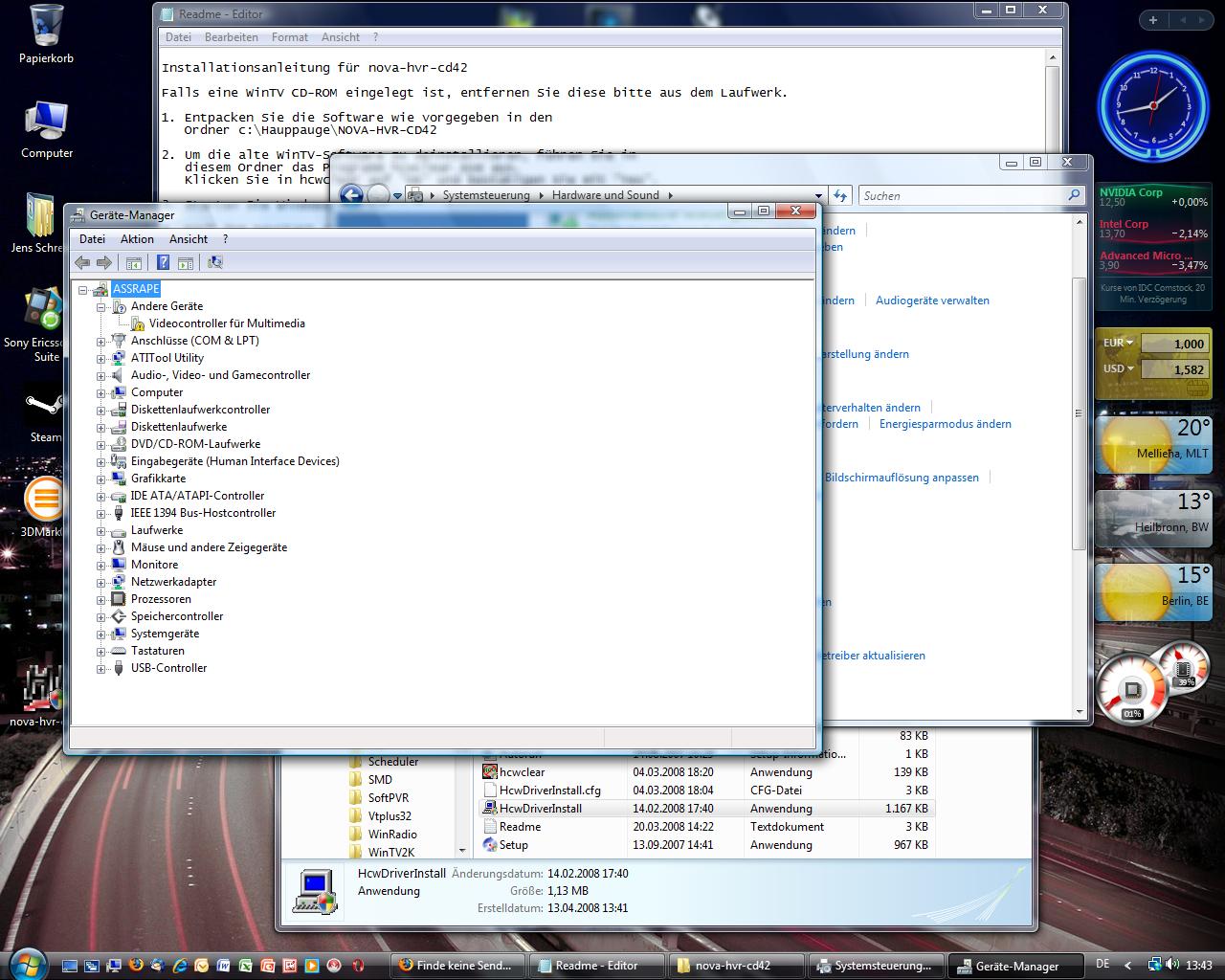Open the USD currency dropdown in gadget

click(1130, 368)
